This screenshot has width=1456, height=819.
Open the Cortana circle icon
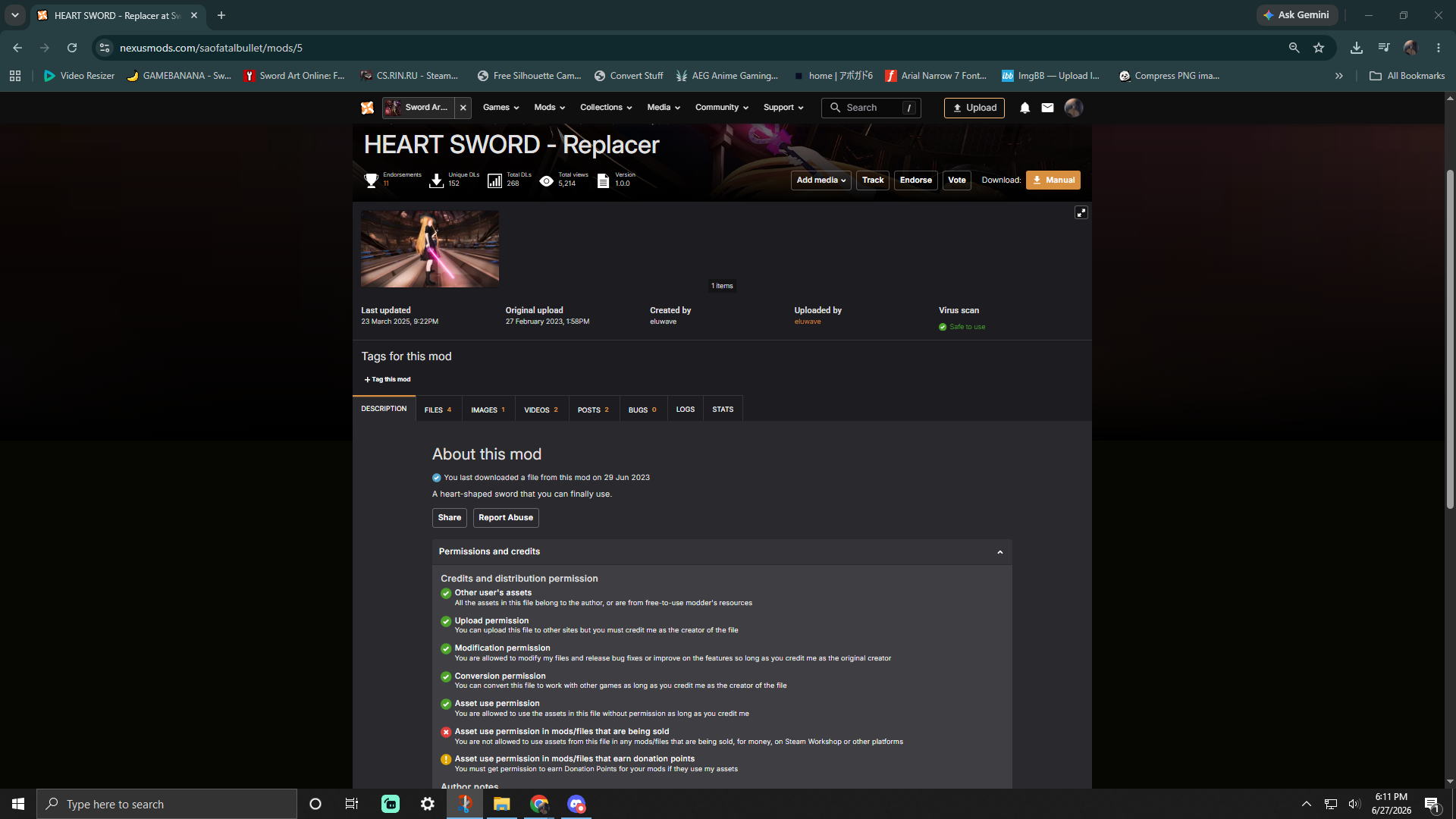[x=315, y=804]
